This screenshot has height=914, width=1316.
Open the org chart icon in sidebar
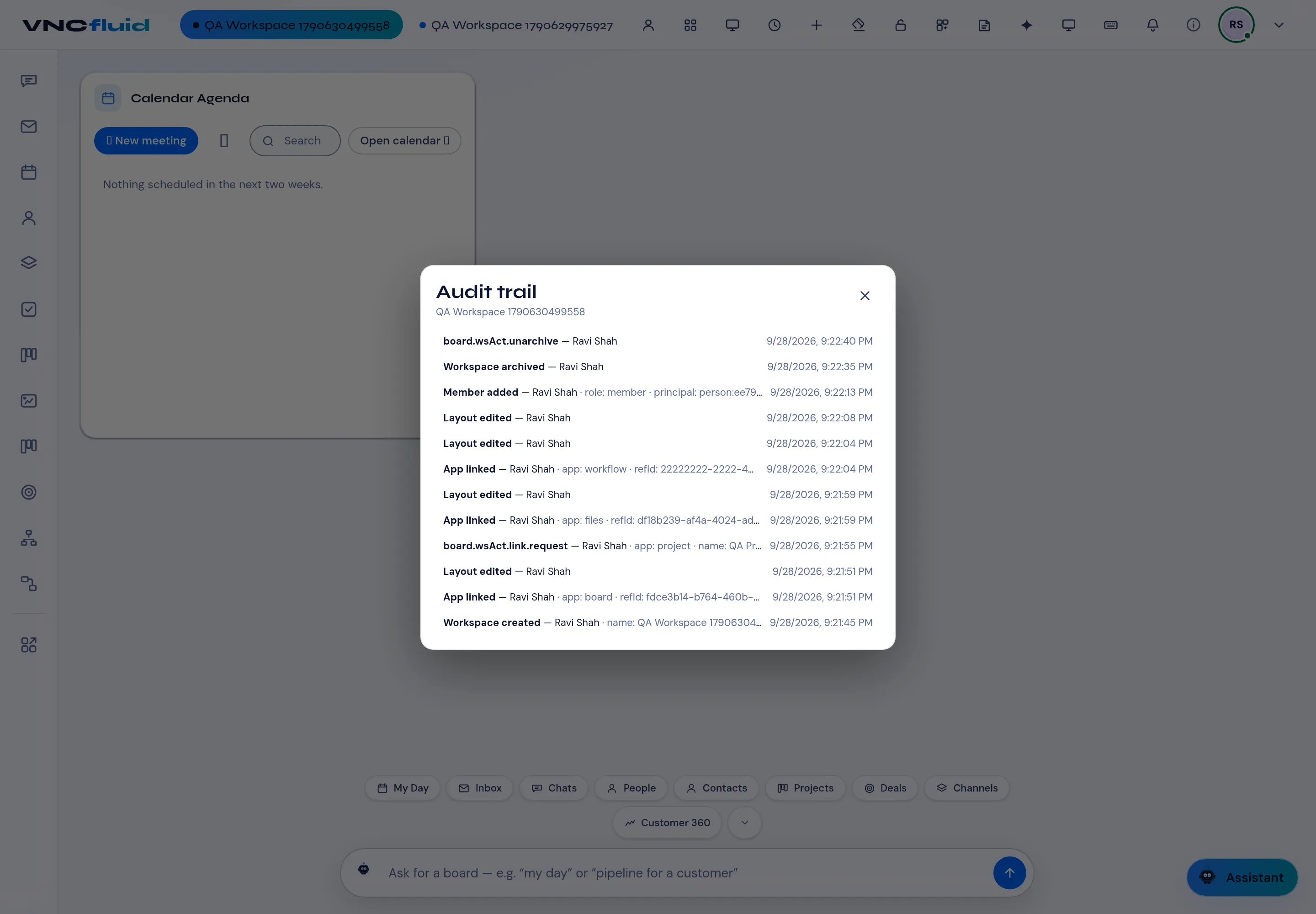29,538
